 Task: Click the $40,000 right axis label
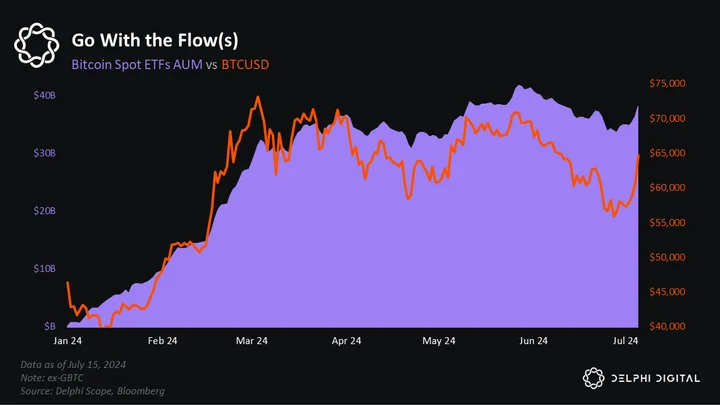667,326
